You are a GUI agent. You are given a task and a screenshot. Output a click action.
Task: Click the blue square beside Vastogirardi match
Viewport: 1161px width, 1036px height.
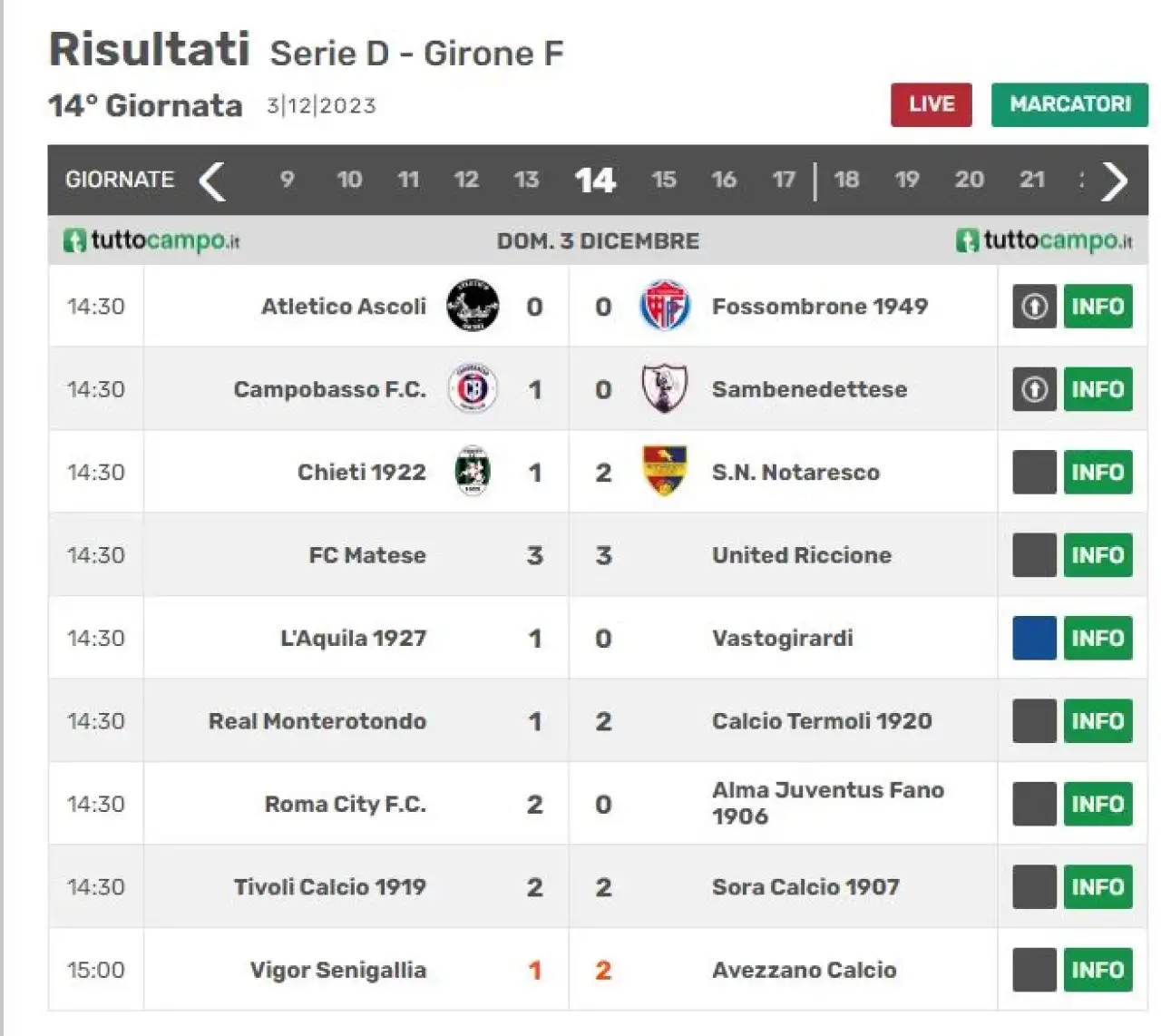point(1034,638)
